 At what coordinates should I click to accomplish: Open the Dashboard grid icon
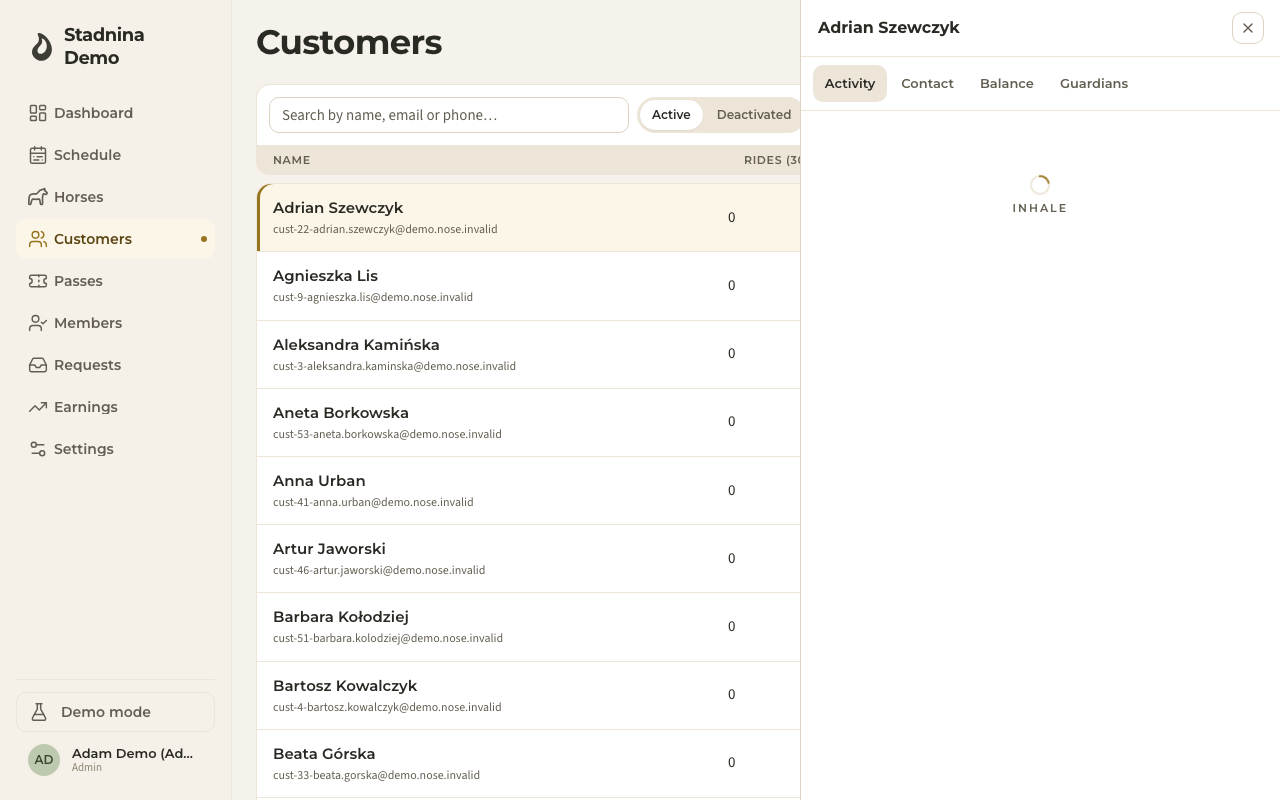[38, 113]
